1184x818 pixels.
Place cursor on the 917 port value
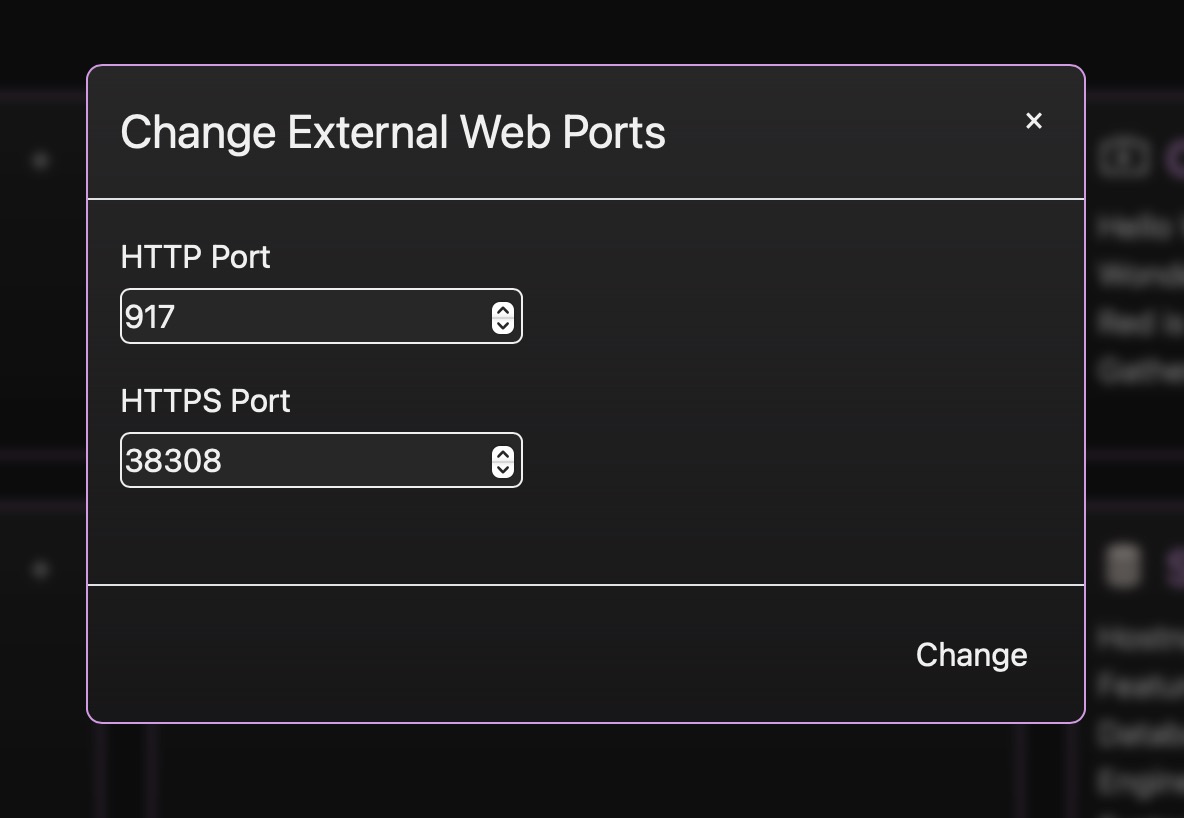150,317
